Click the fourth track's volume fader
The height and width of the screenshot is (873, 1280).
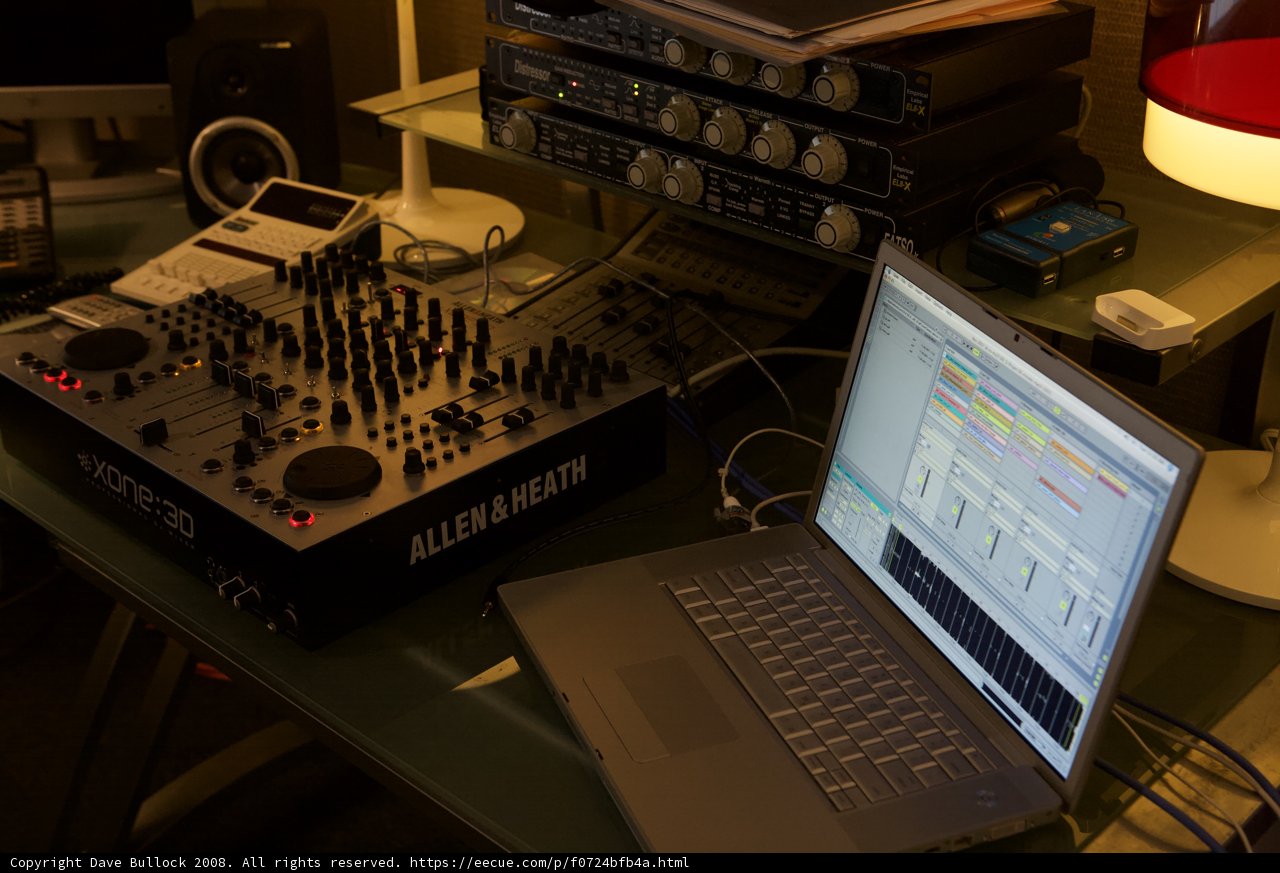coord(1030,576)
